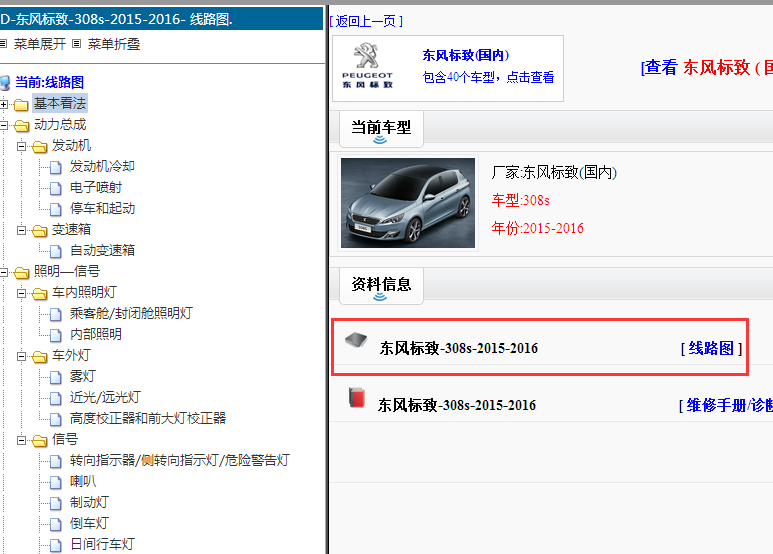Click the 车型:308s text
The image size is (773, 554).
521,200
